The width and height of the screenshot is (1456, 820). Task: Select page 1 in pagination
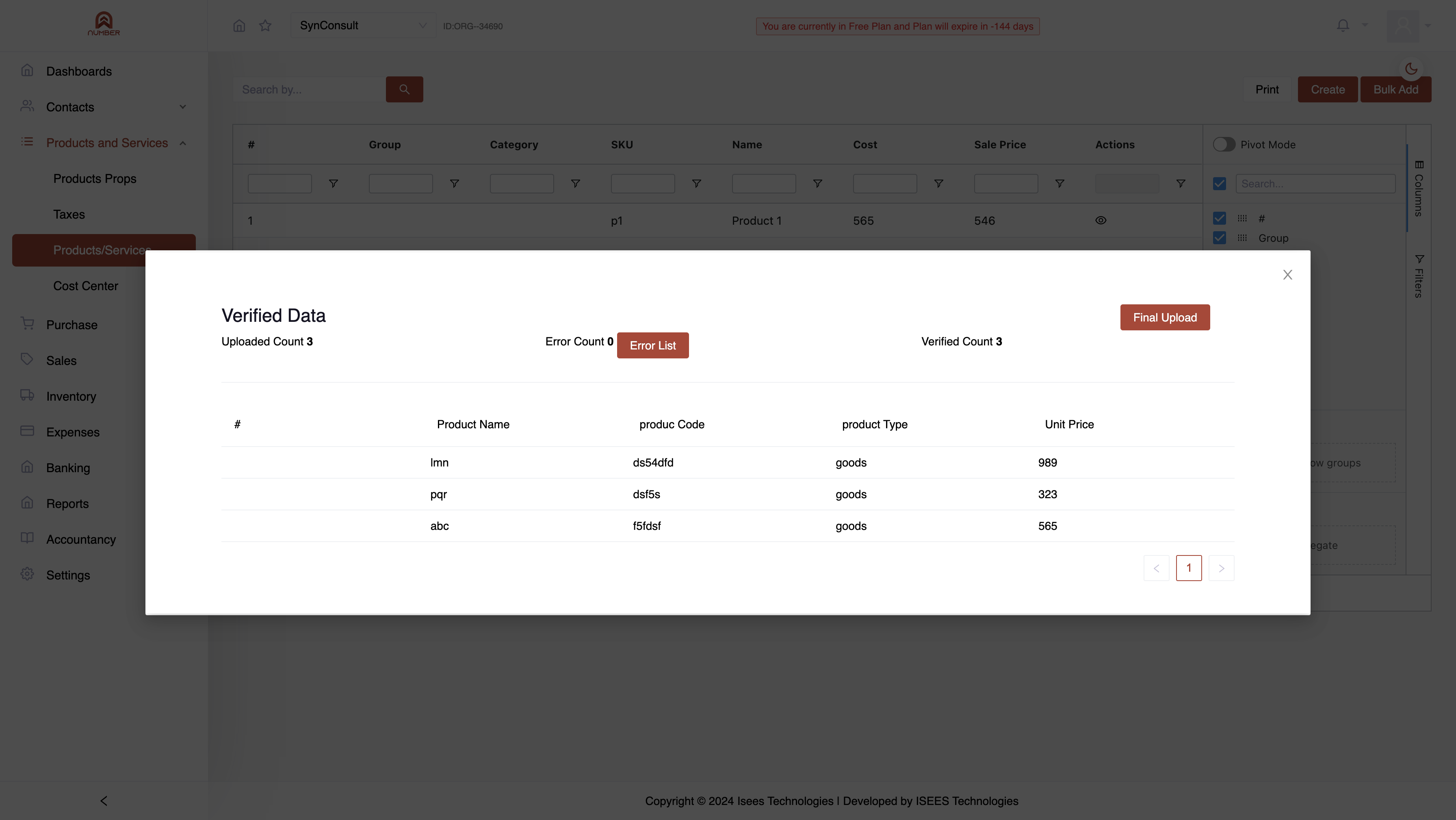pos(1189,568)
